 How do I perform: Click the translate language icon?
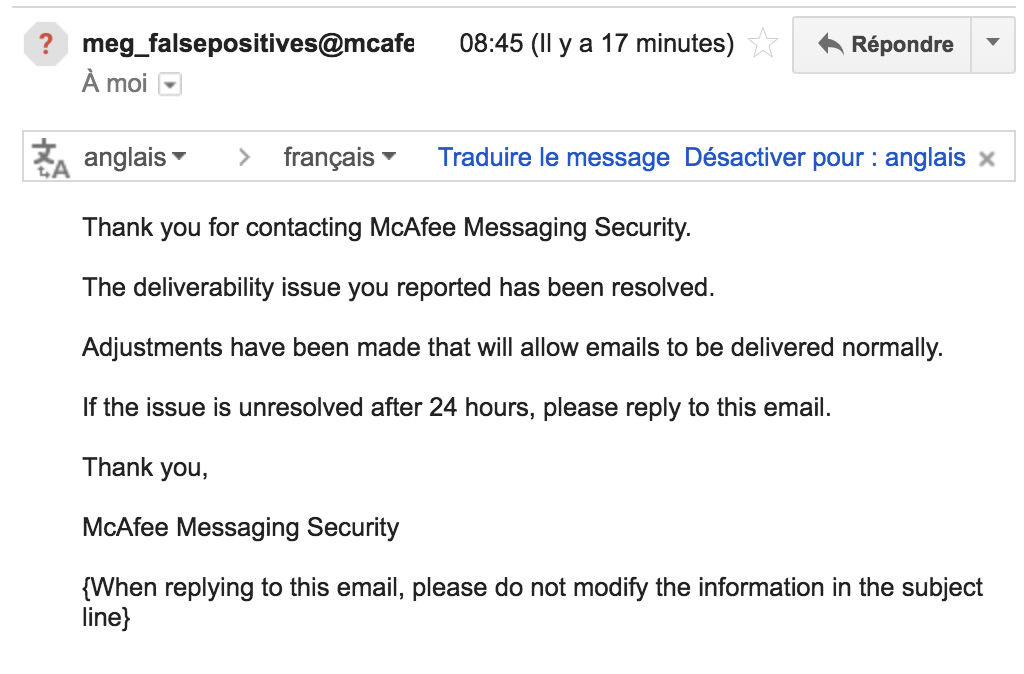[50, 158]
